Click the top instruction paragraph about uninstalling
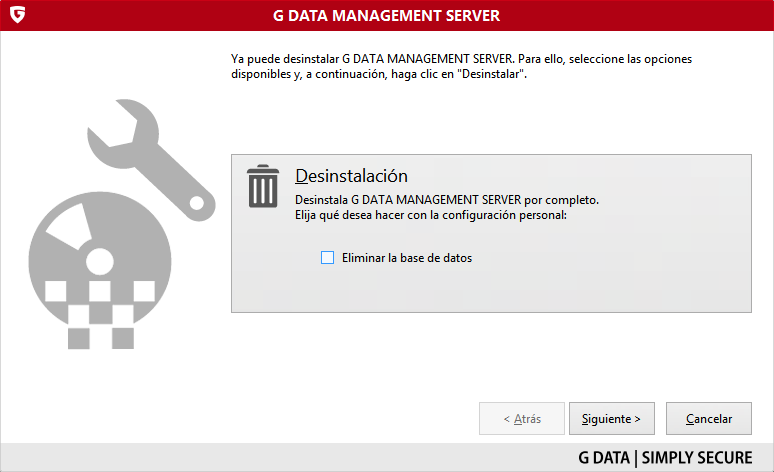Viewport: 774px width, 472px height. 460,67
